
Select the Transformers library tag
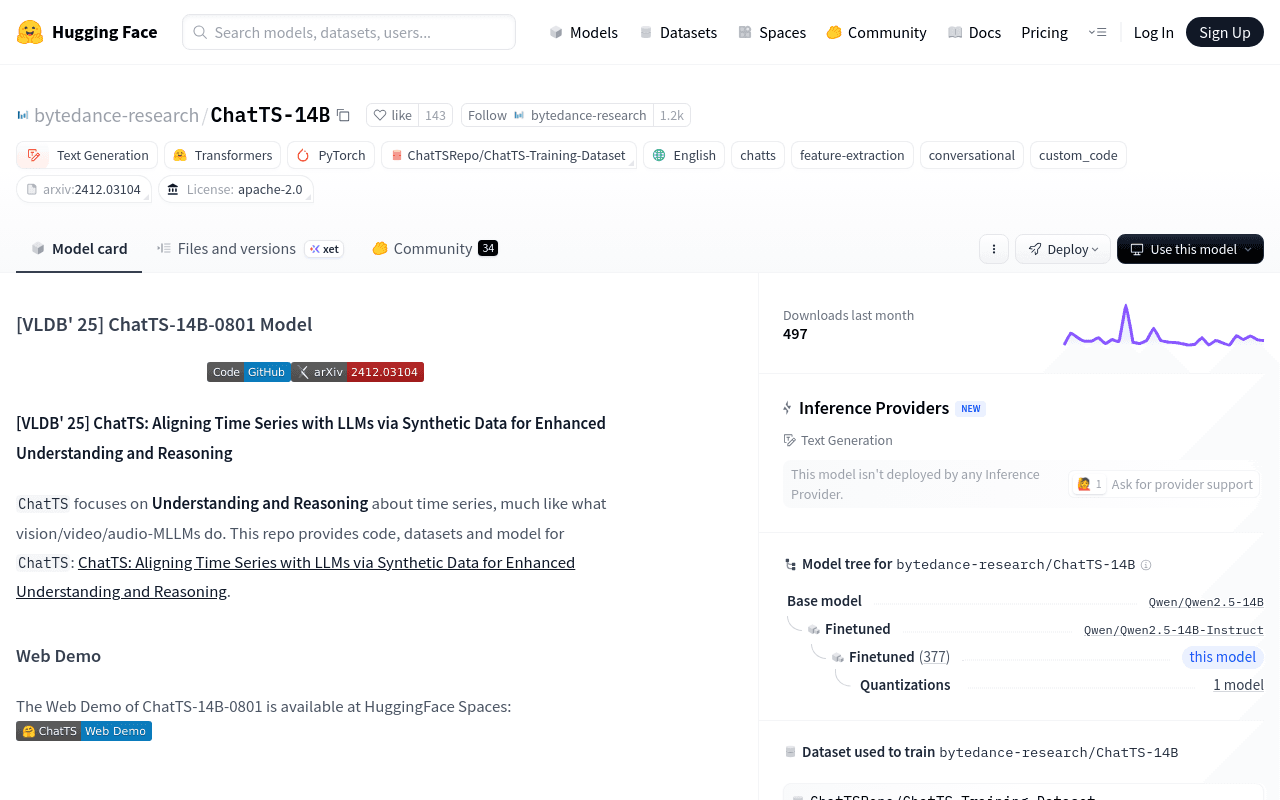(222, 155)
